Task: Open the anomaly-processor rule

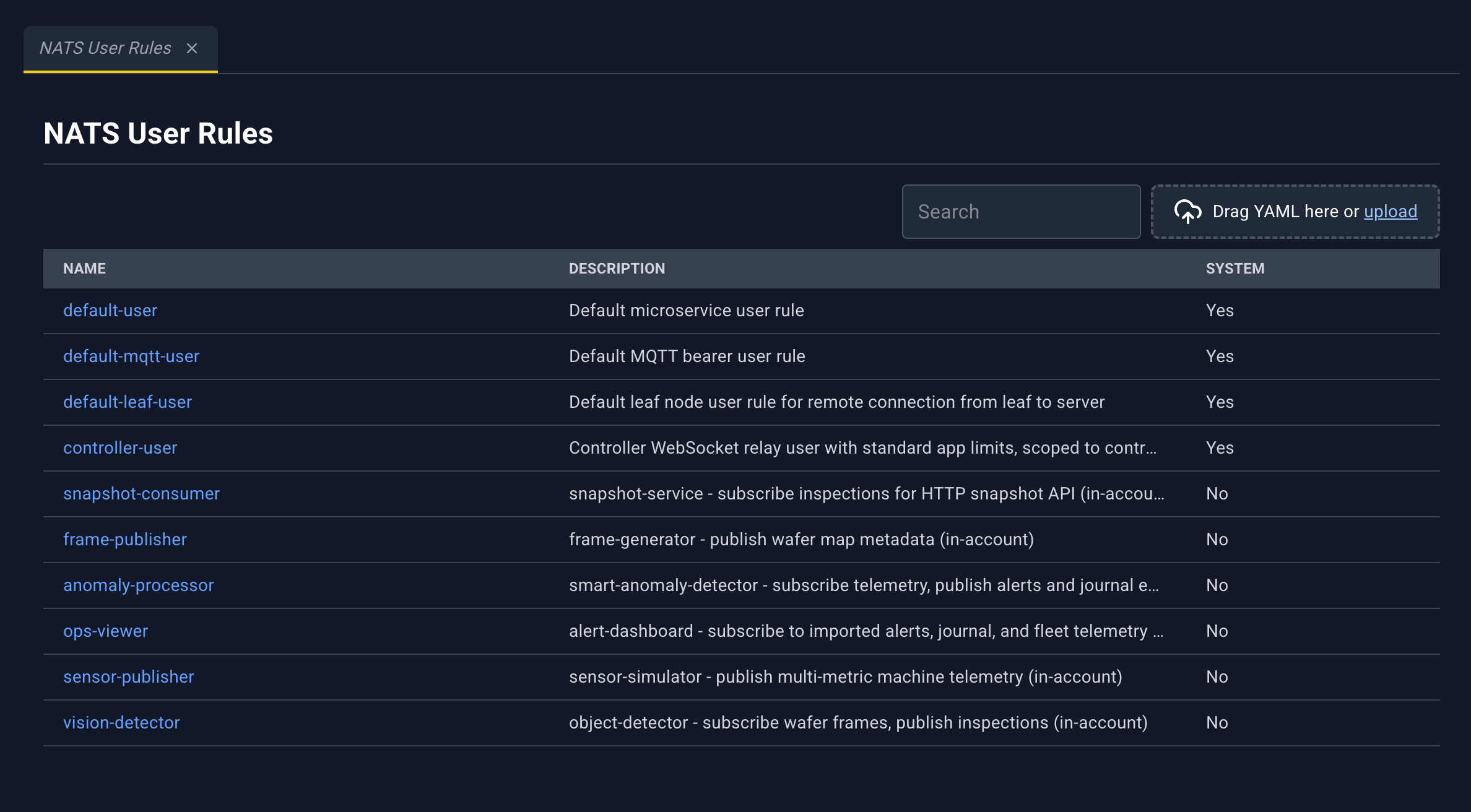Action: [x=139, y=585]
